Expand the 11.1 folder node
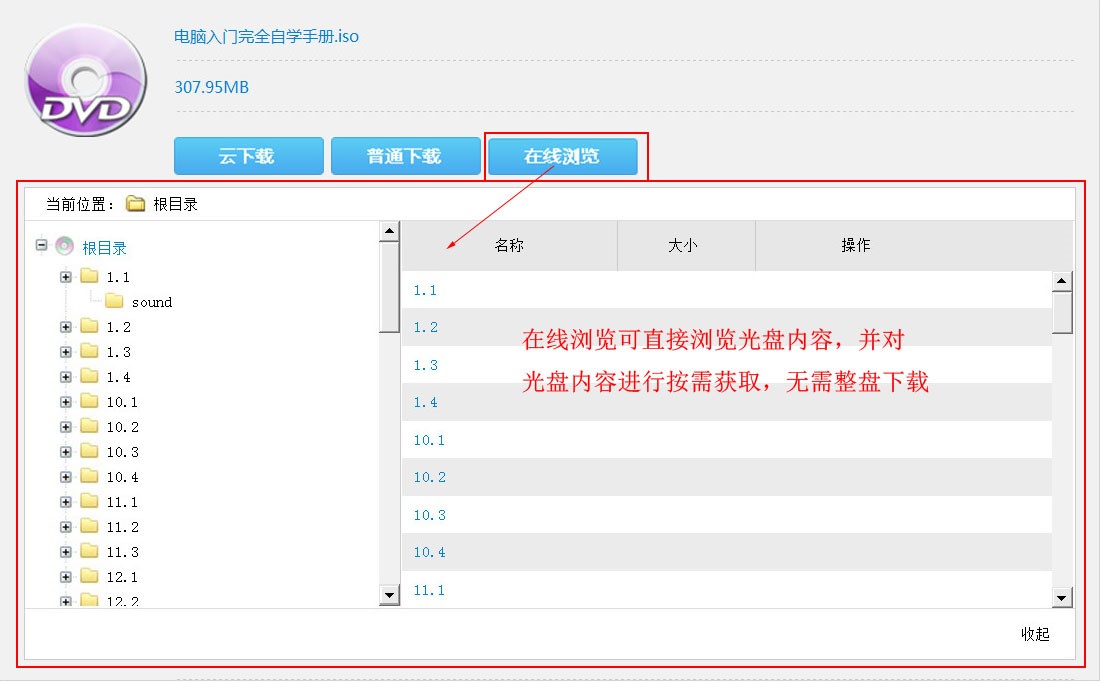 (66, 502)
